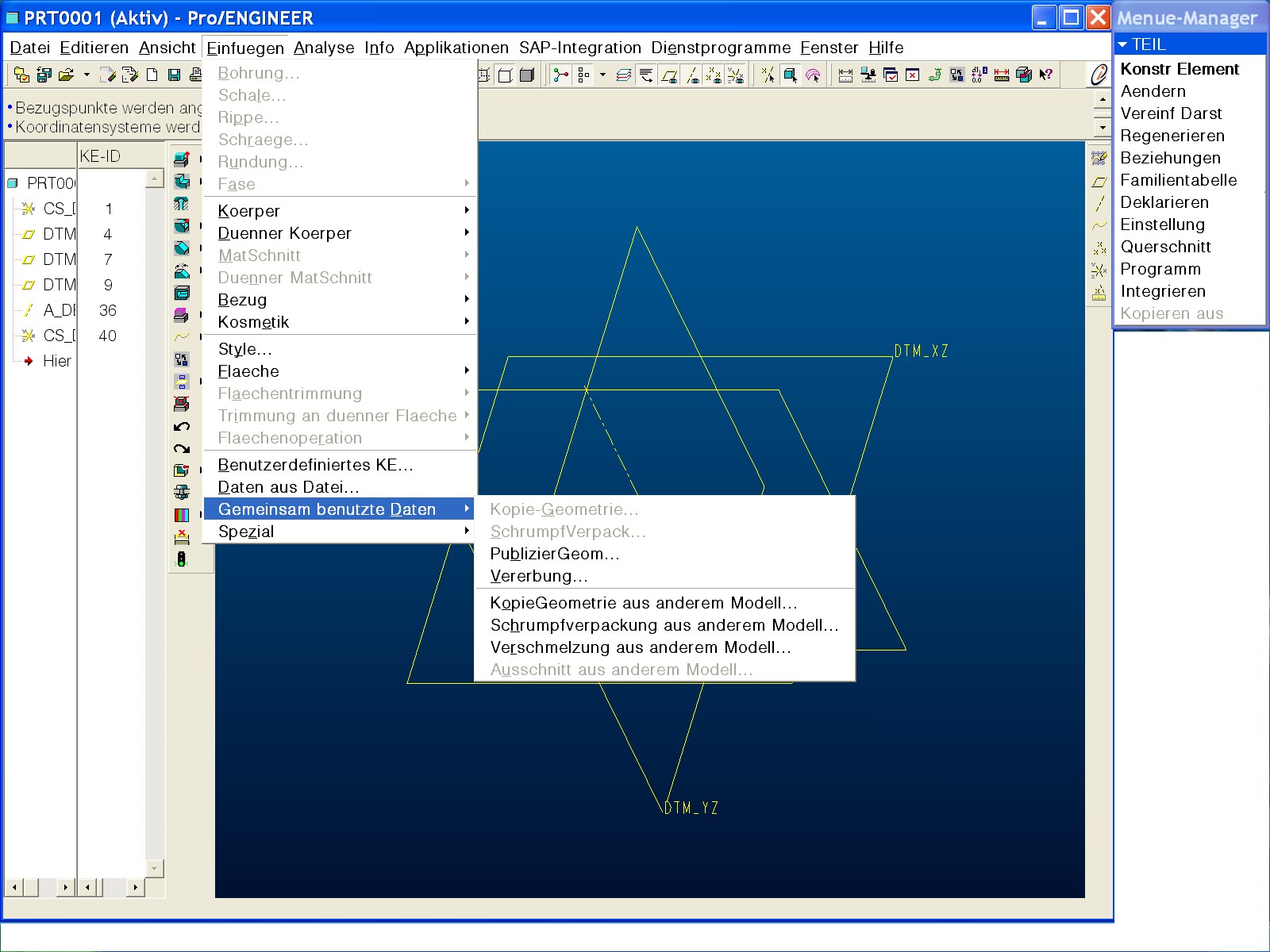Image resolution: width=1270 pixels, height=952 pixels.
Task: Click Familientabelle in Menue-Manager
Action: [1179, 180]
